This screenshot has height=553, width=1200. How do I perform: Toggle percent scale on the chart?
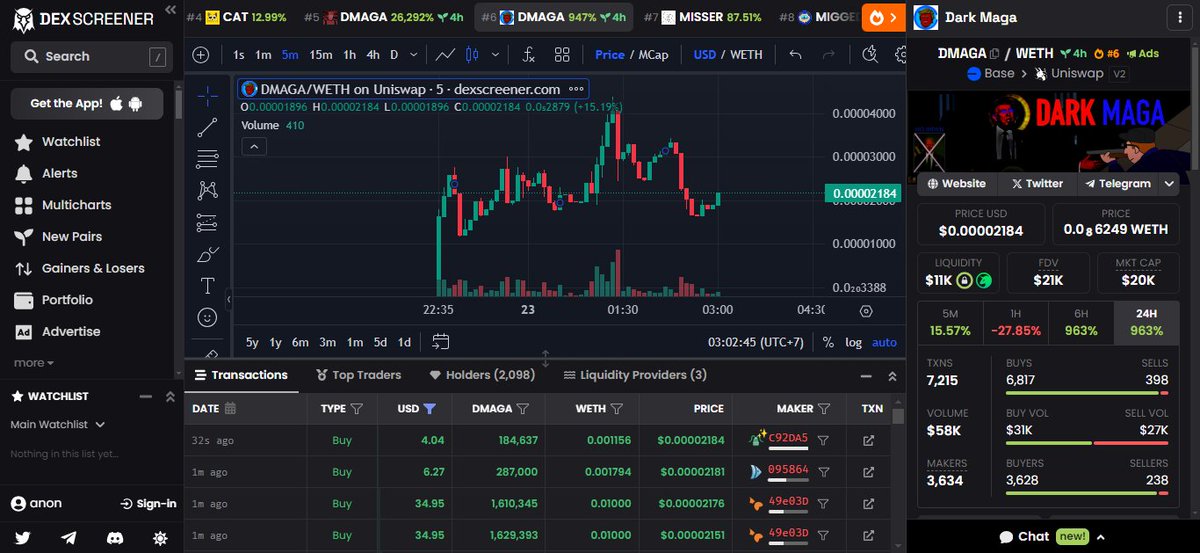[x=828, y=342]
